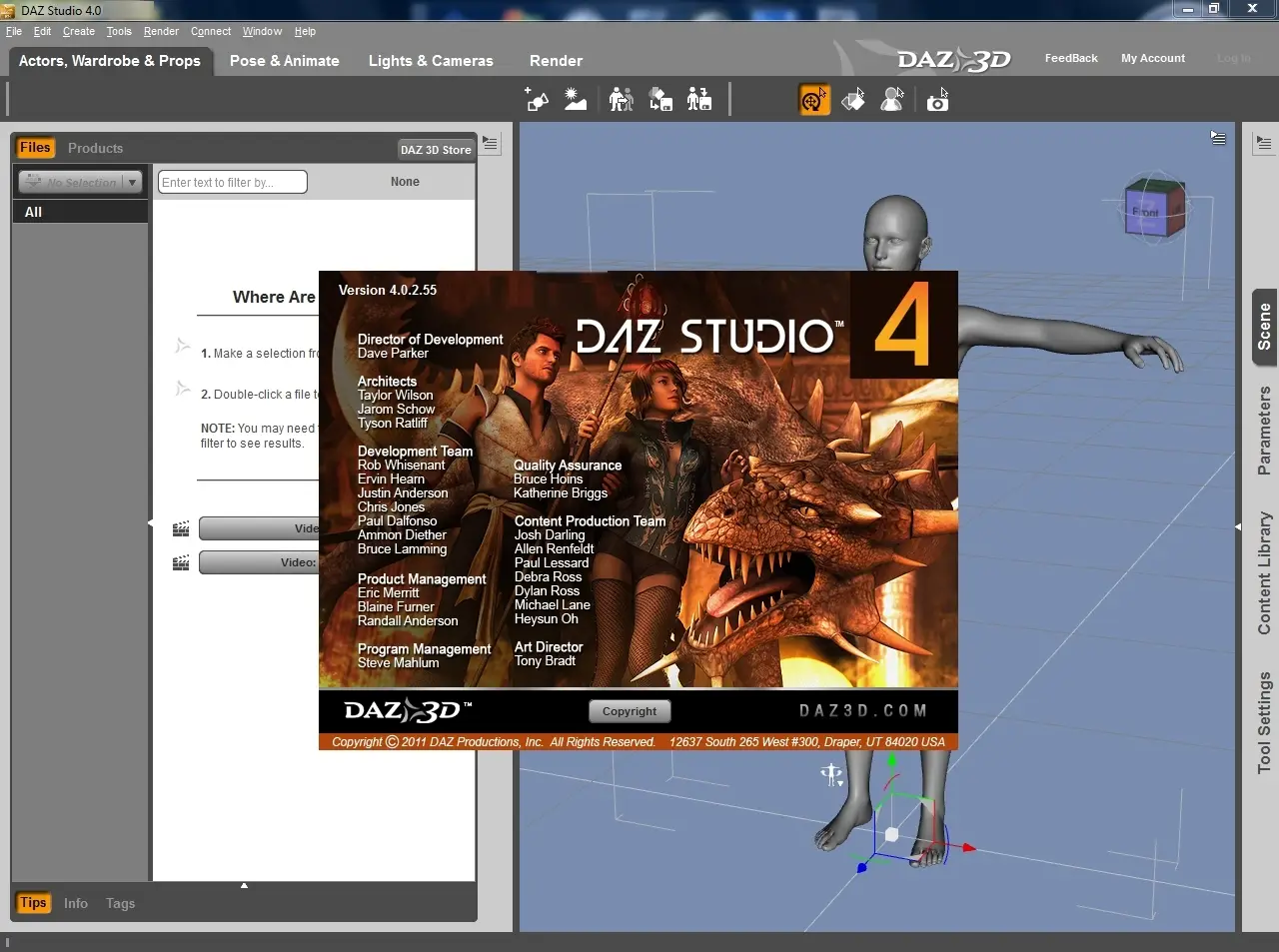The height and width of the screenshot is (952, 1279).
Task: Open the right pane options menu icon
Action: (x=1263, y=144)
